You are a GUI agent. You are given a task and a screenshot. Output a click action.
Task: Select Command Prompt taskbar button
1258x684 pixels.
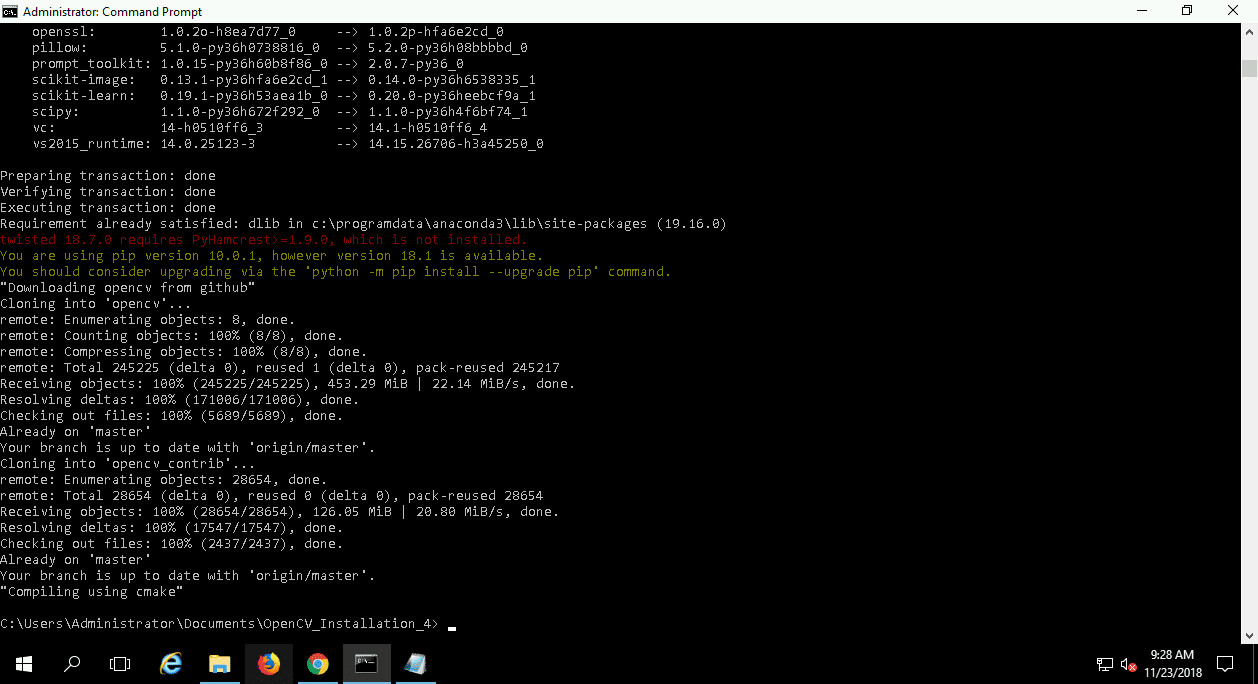367,664
